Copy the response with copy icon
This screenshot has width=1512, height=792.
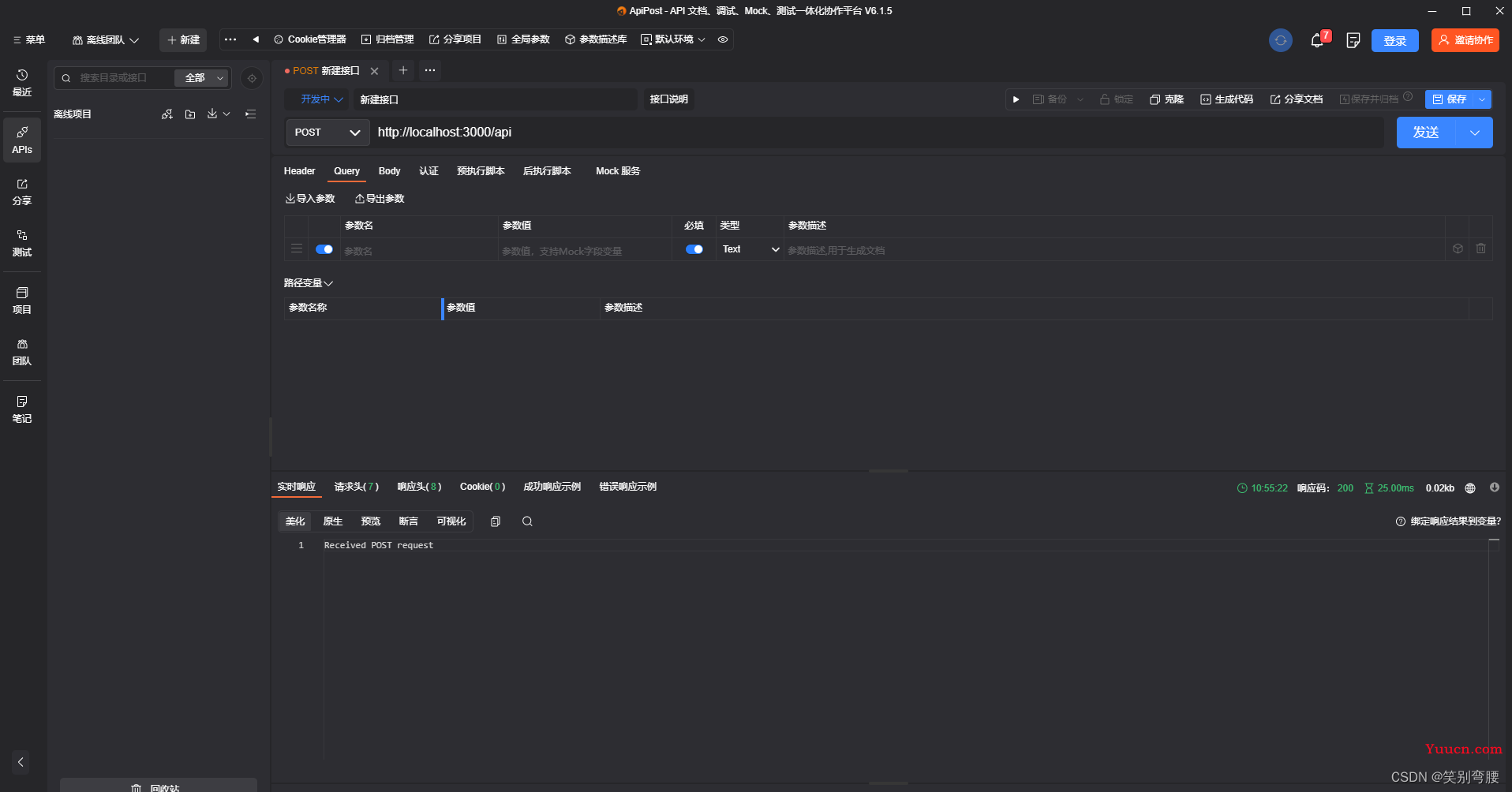pyautogui.click(x=496, y=521)
